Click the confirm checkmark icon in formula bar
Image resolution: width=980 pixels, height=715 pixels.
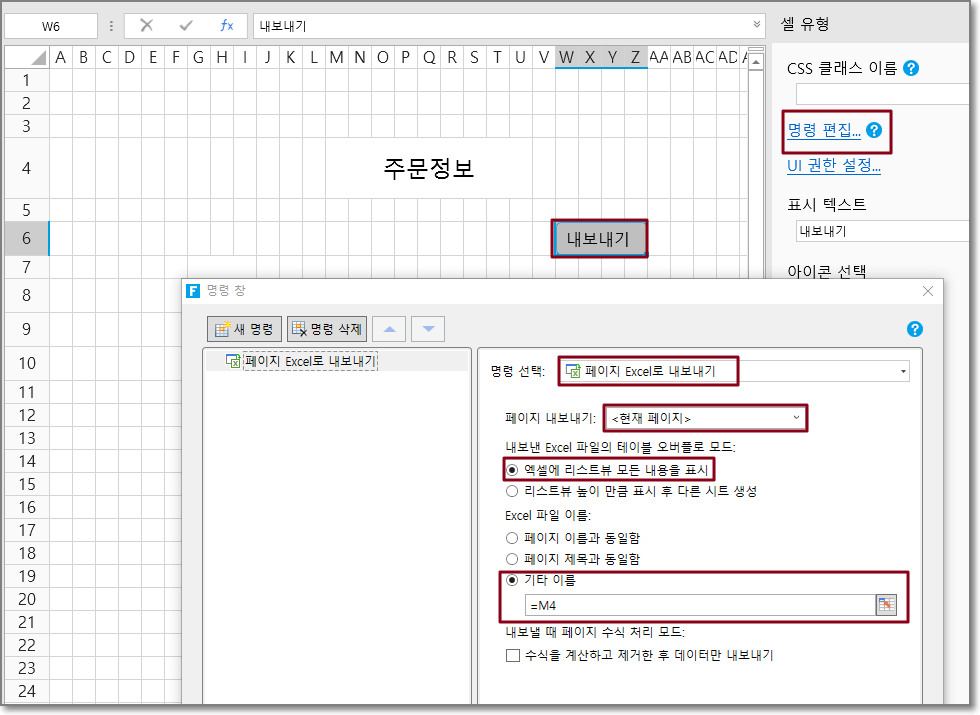coord(186,26)
